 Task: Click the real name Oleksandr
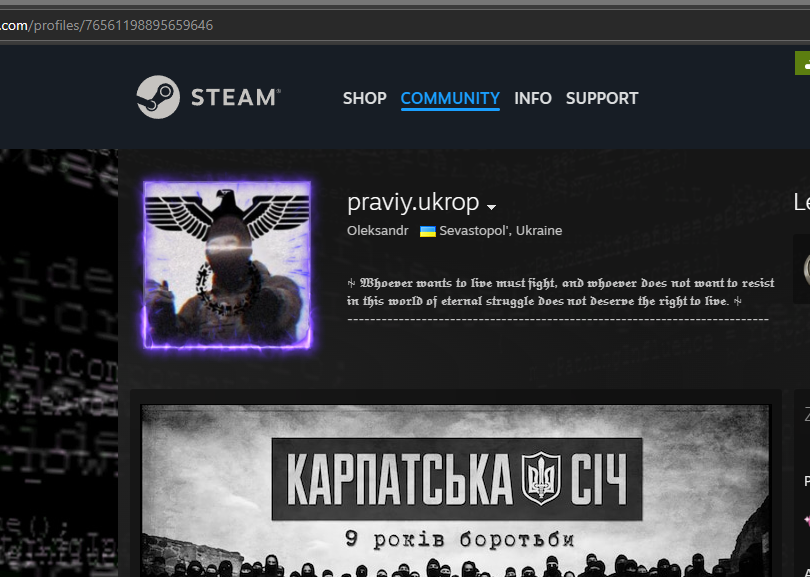pyautogui.click(x=377, y=231)
